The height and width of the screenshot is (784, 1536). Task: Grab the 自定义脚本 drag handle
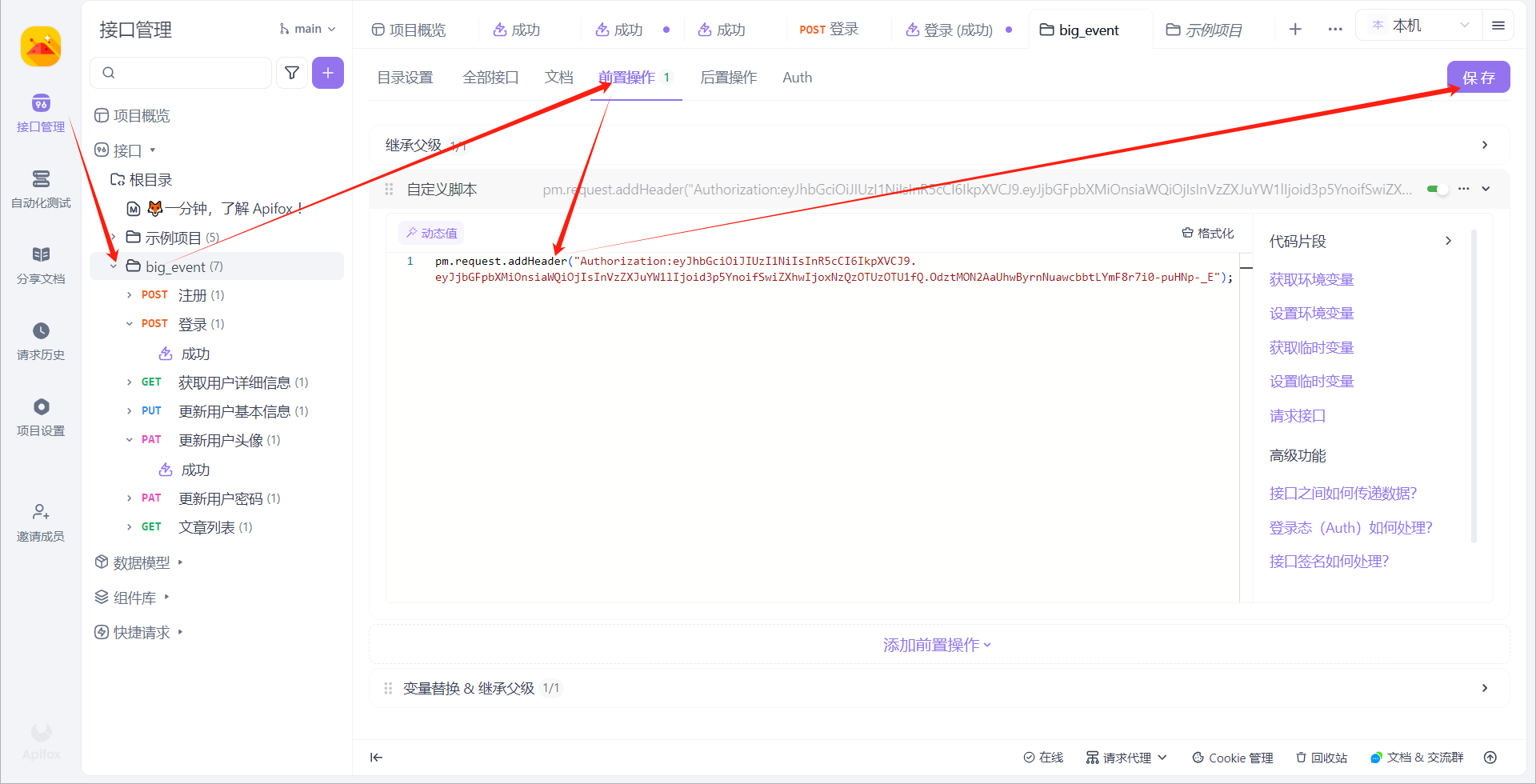[389, 189]
